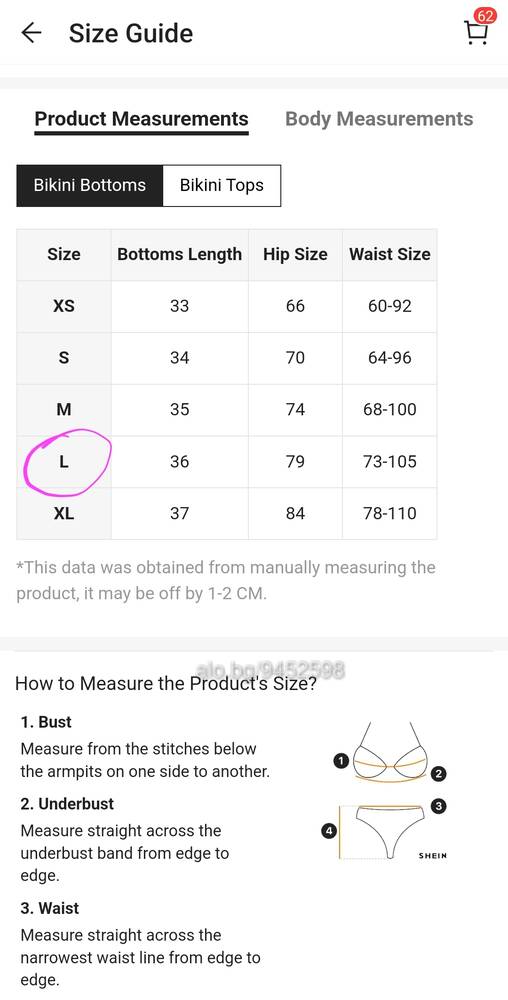508x1000 pixels.
Task: Tap the bikini top measurement diagram
Action: coord(390,752)
